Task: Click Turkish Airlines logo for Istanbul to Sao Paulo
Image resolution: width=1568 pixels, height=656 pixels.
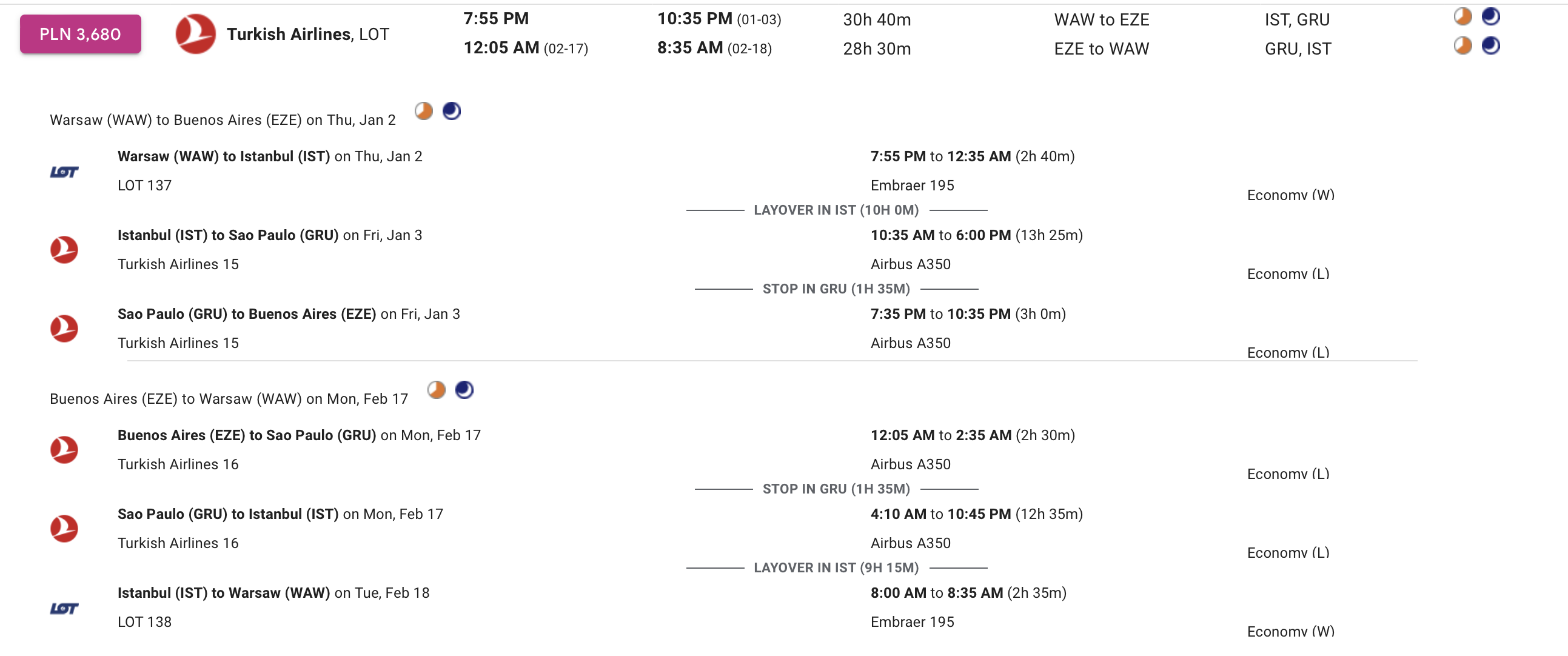Action: 64,250
